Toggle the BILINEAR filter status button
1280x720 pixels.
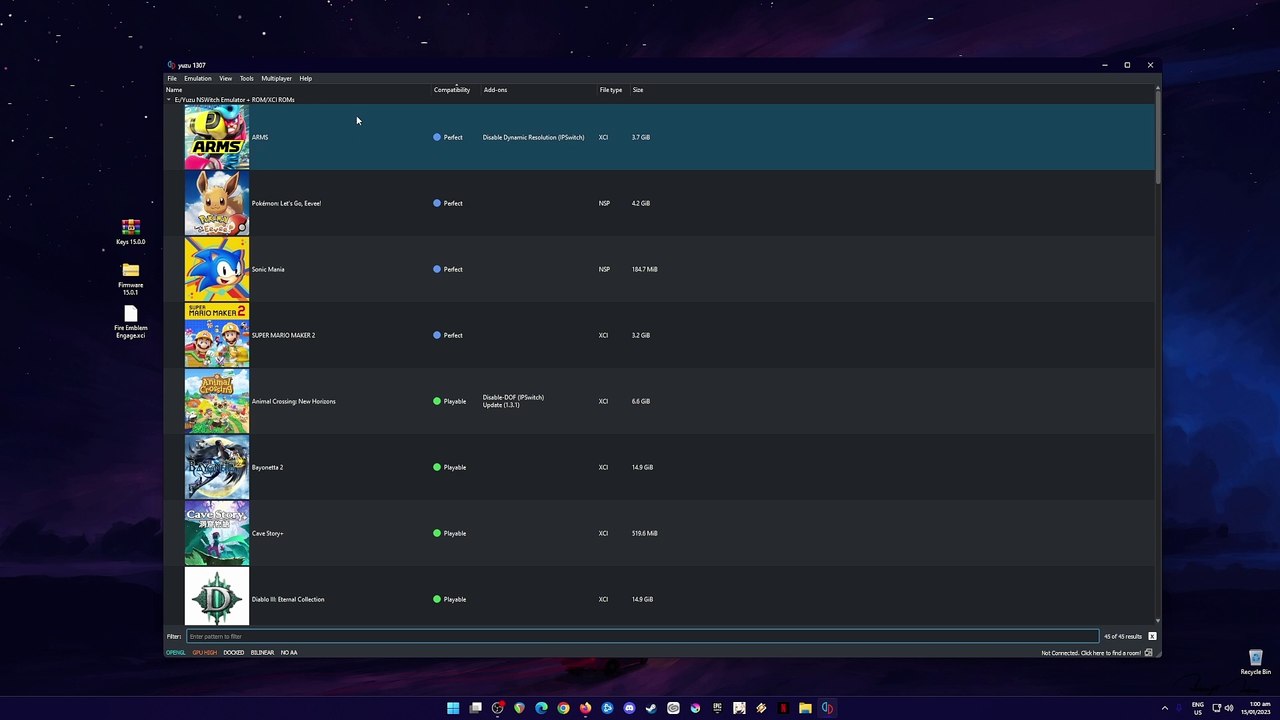tap(262, 653)
